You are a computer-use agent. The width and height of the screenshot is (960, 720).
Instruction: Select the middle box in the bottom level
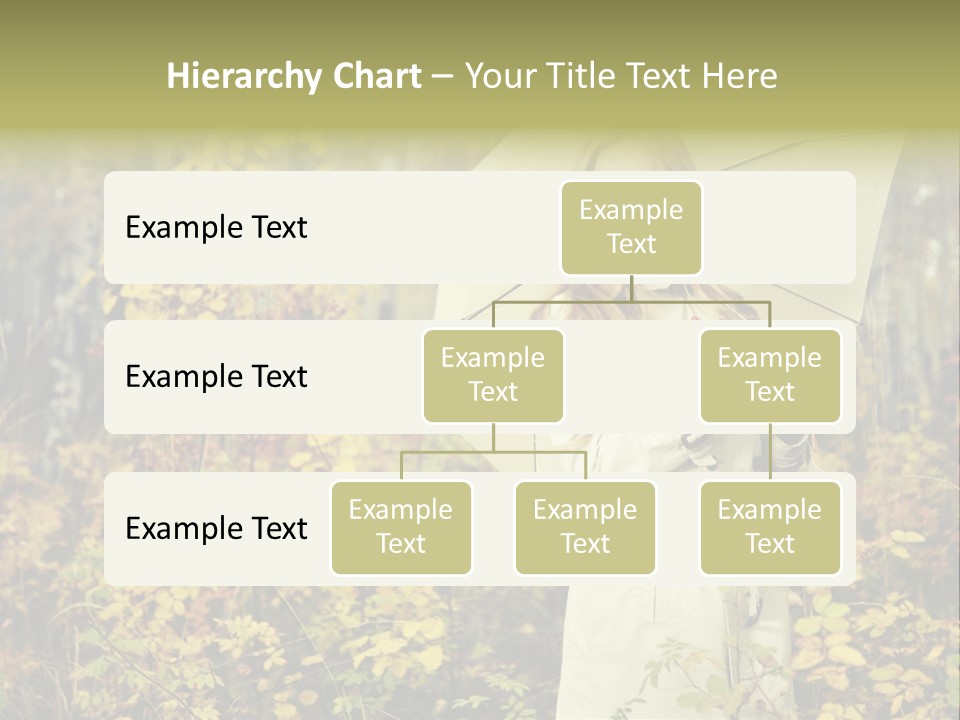click(585, 527)
